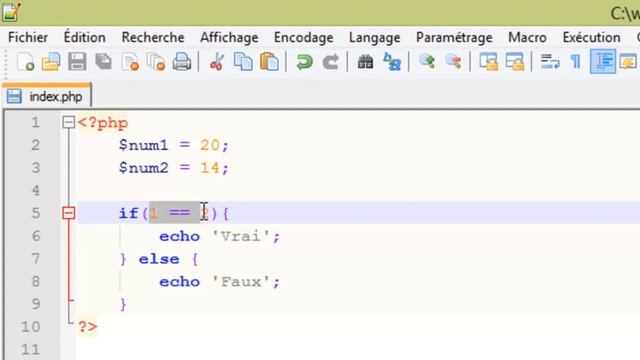This screenshot has width=640, height=360.
Task: Click the if keyword on line 5
Action: (129, 213)
